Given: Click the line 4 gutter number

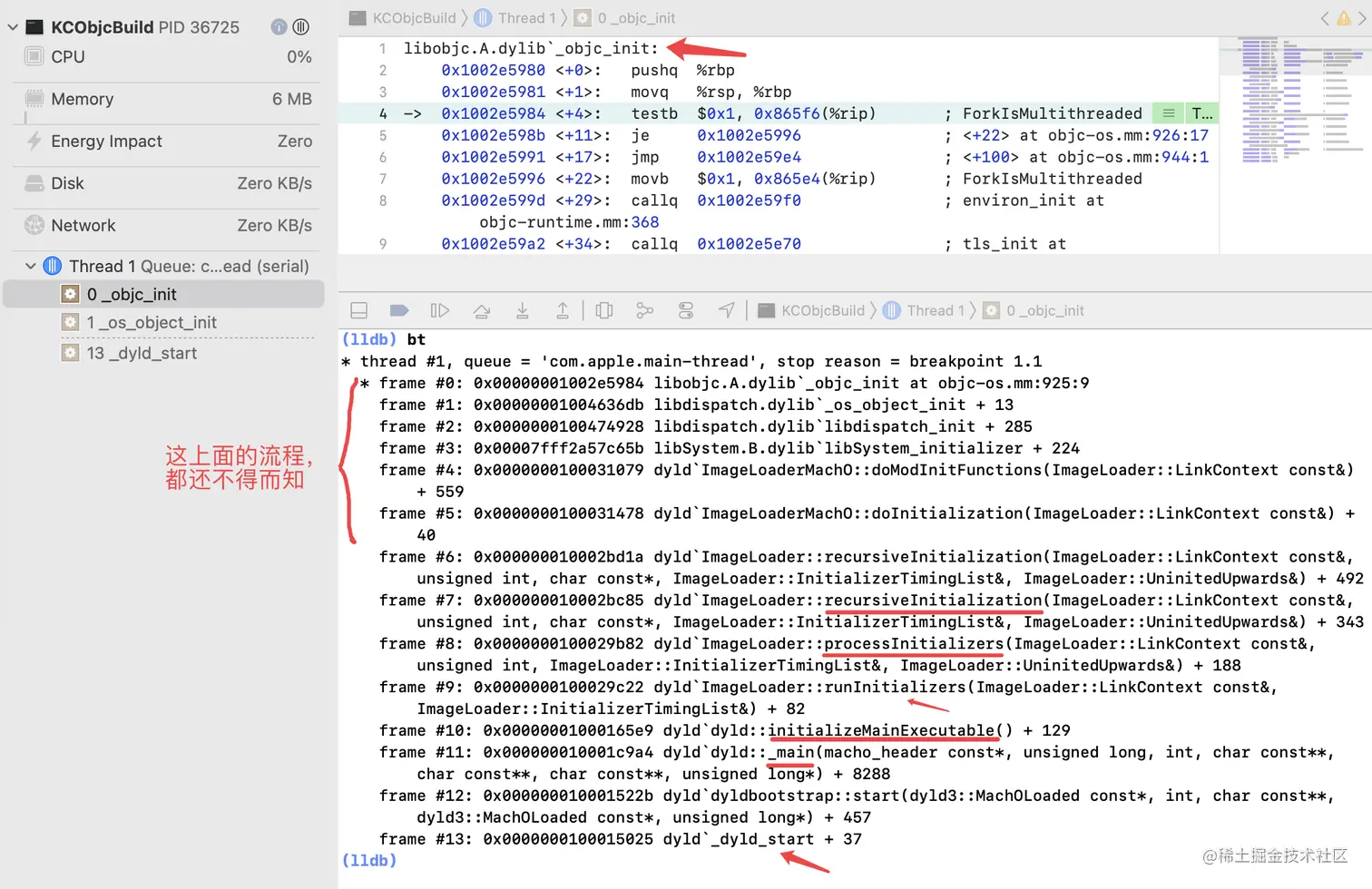Looking at the screenshot, I should pyautogui.click(x=383, y=113).
